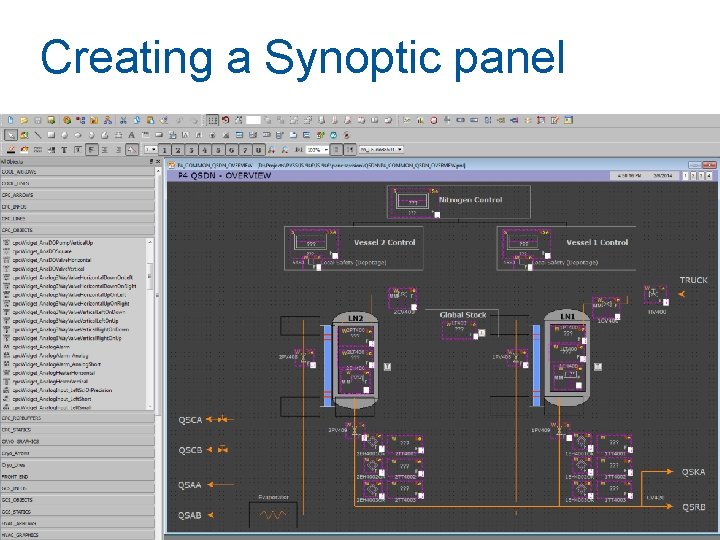Select the Text 'A' tool
The height and width of the screenshot is (540, 720).
pyautogui.click(x=131, y=135)
